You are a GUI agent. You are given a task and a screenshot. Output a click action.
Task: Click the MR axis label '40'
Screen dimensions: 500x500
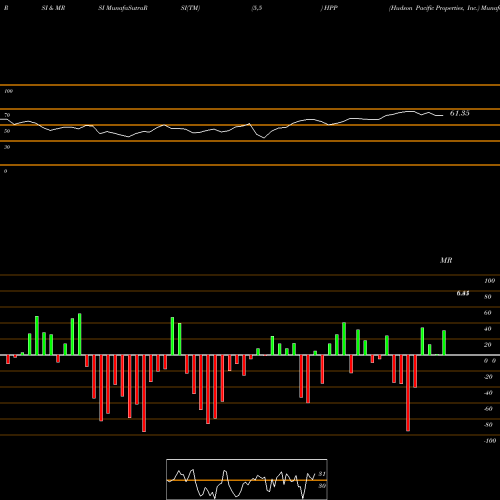pos(488,329)
